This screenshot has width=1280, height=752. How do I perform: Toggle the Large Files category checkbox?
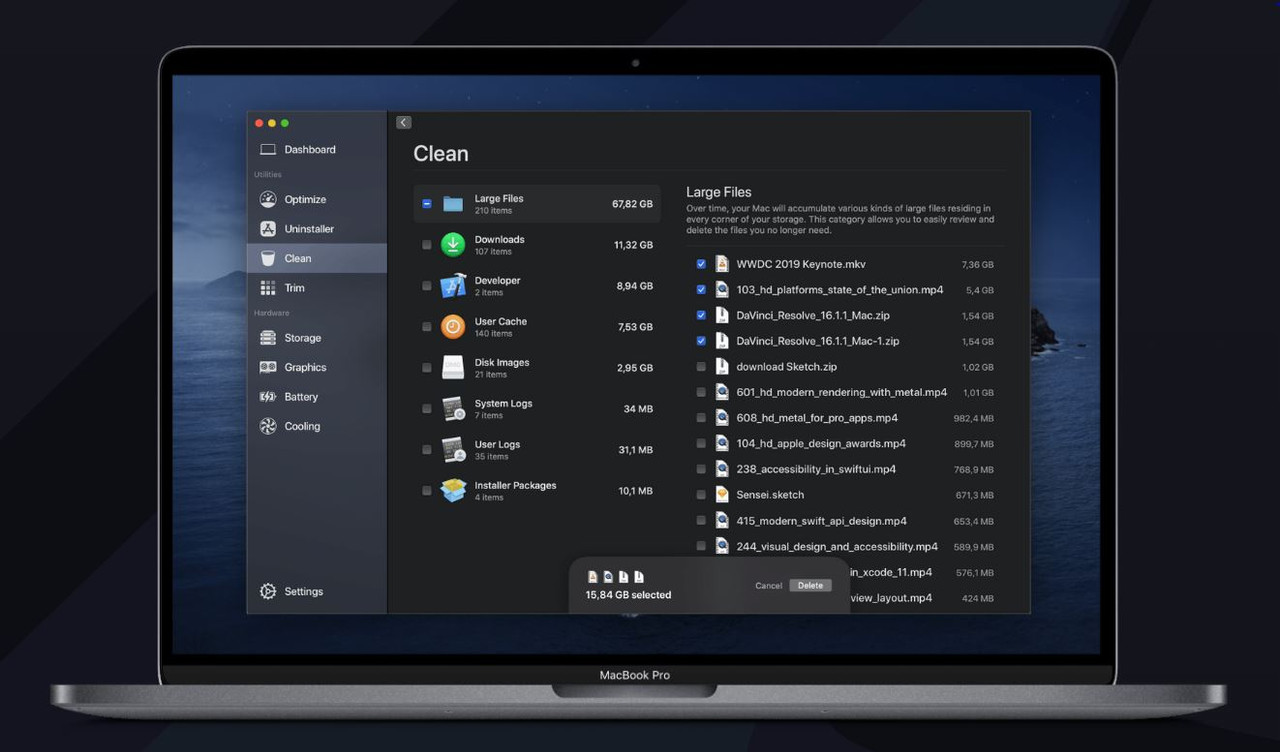pyautogui.click(x=427, y=204)
